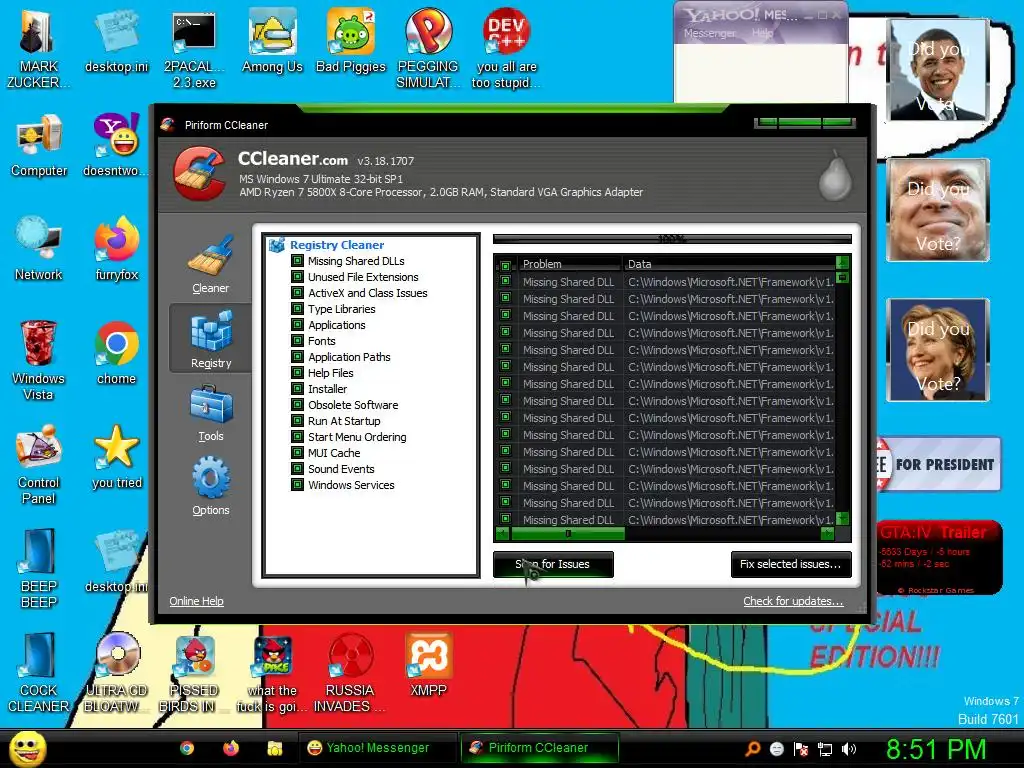Launch chome browser shortcut
Screen dimensions: 1024x768
[116, 353]
